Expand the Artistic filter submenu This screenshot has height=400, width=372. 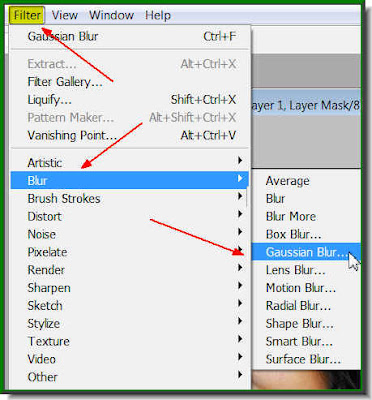click(x=130, y=163)
